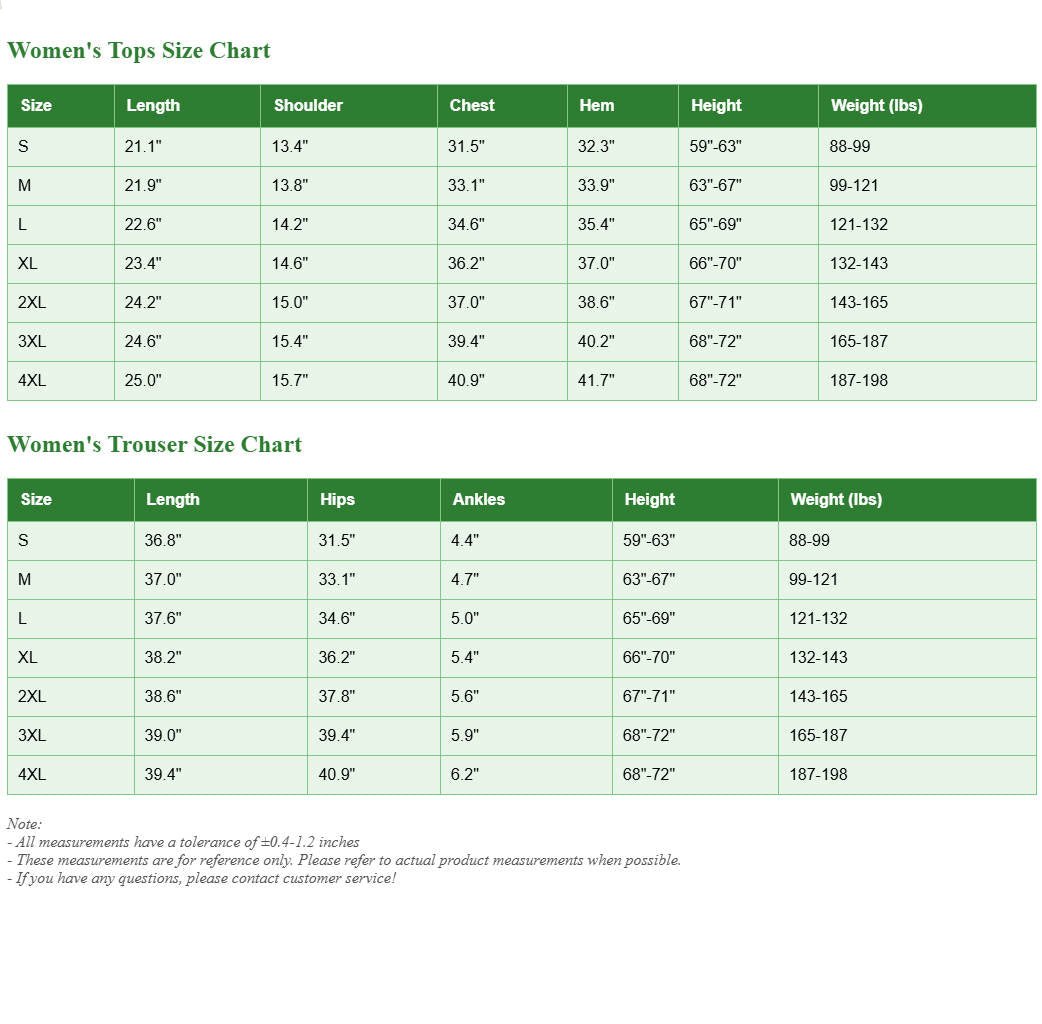The image size is (1042, 1024).
Task: Select the 2XL size cell in trouser table
Action: [x=32, y=696]
